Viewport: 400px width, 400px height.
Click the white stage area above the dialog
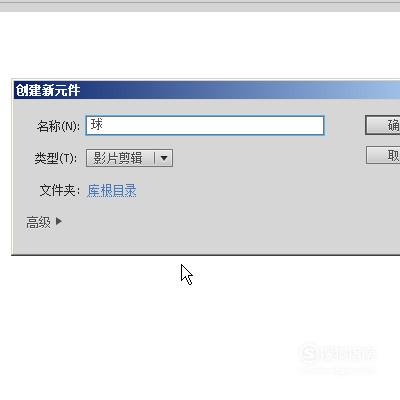pos(200,45)
